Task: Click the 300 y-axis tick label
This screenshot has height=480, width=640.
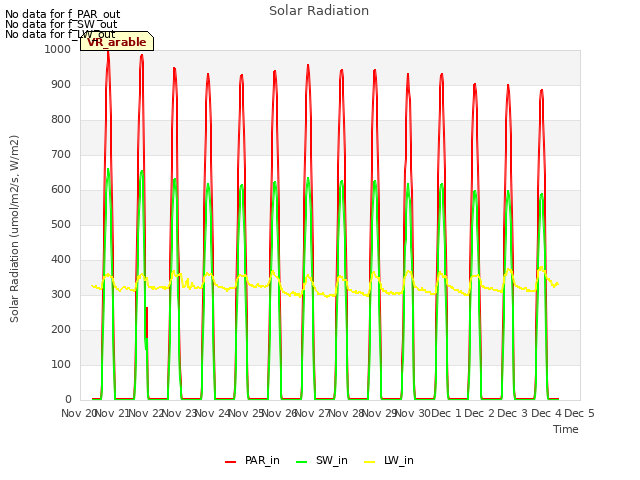Action: (61, 294)
